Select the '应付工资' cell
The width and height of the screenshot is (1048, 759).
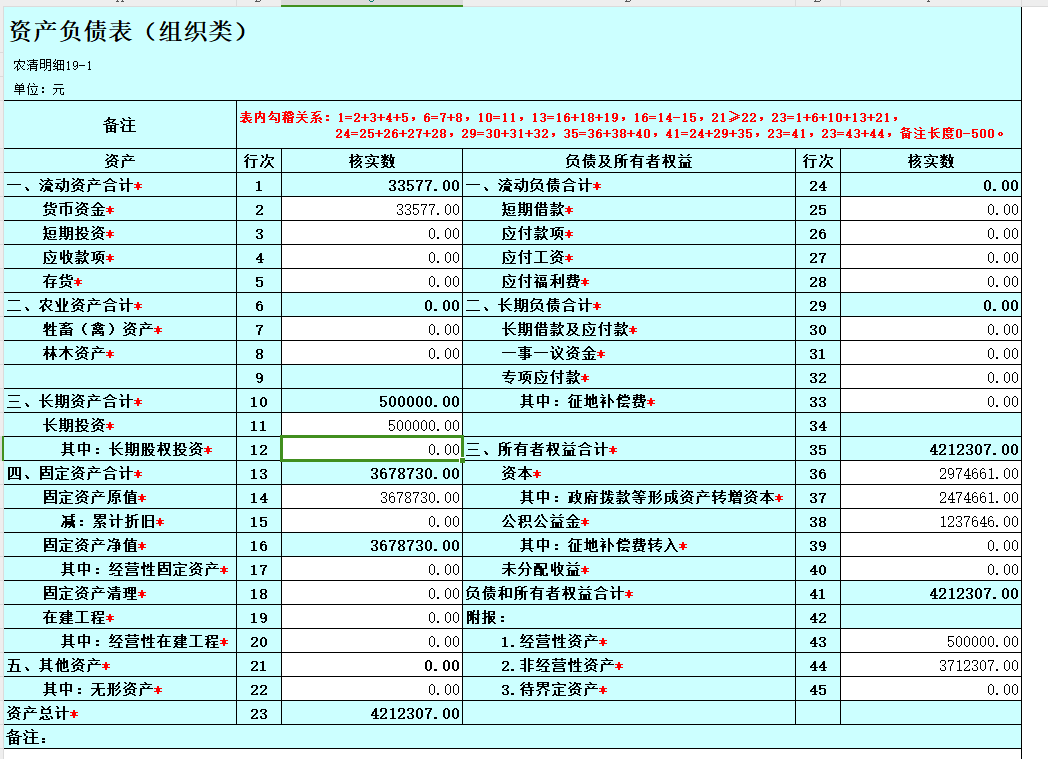(629, 257)
